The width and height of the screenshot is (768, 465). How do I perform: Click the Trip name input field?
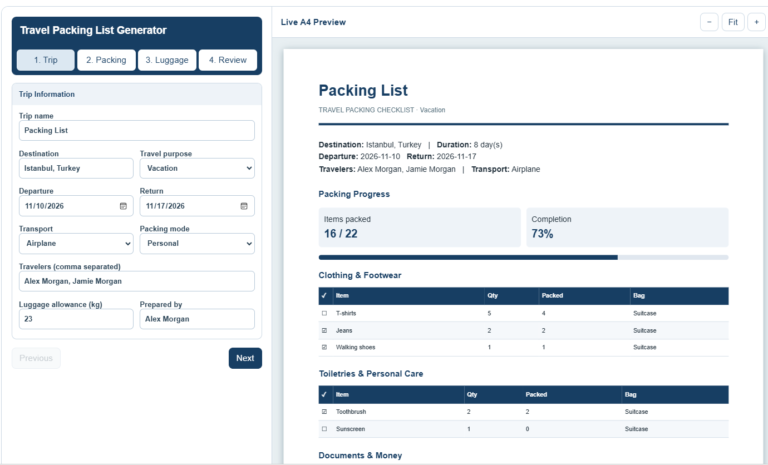click(137, 130)
